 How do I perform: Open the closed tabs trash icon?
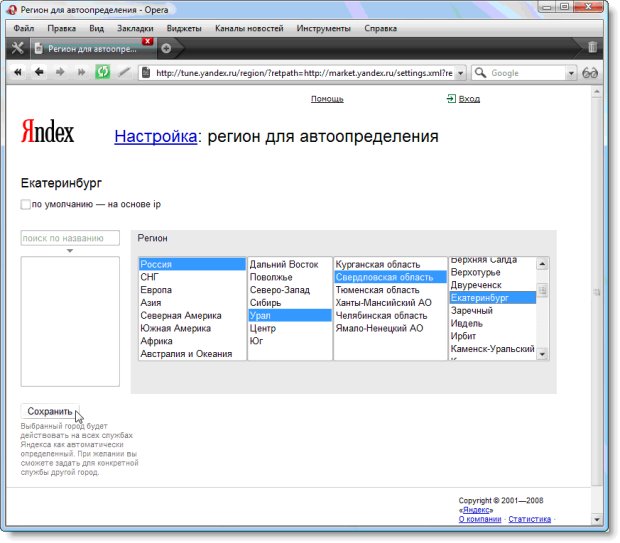pyautogui.click(x=592, y=47)
